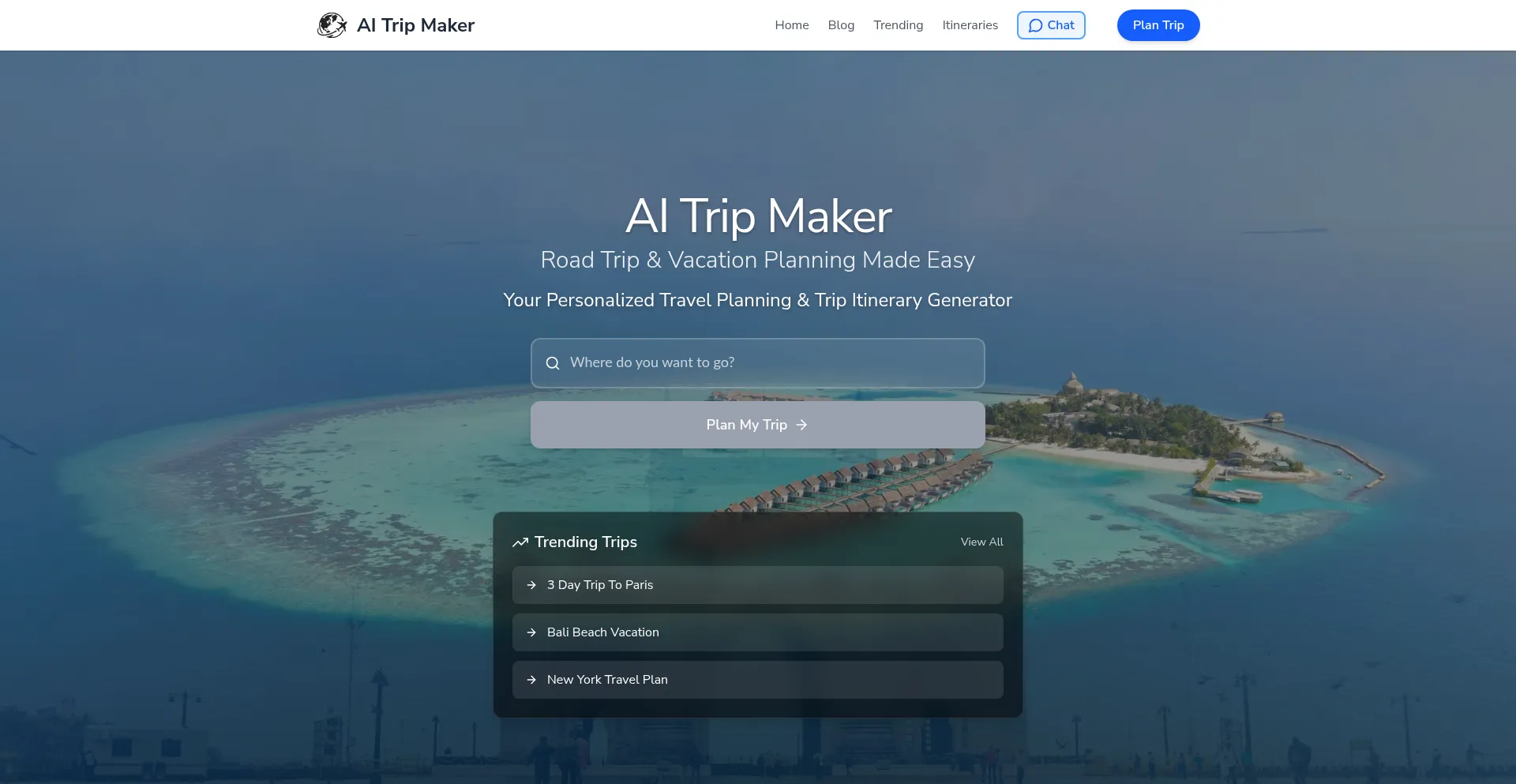
Task: Click arrow beside Bali Beach Vacation
Action: point(531,632)
